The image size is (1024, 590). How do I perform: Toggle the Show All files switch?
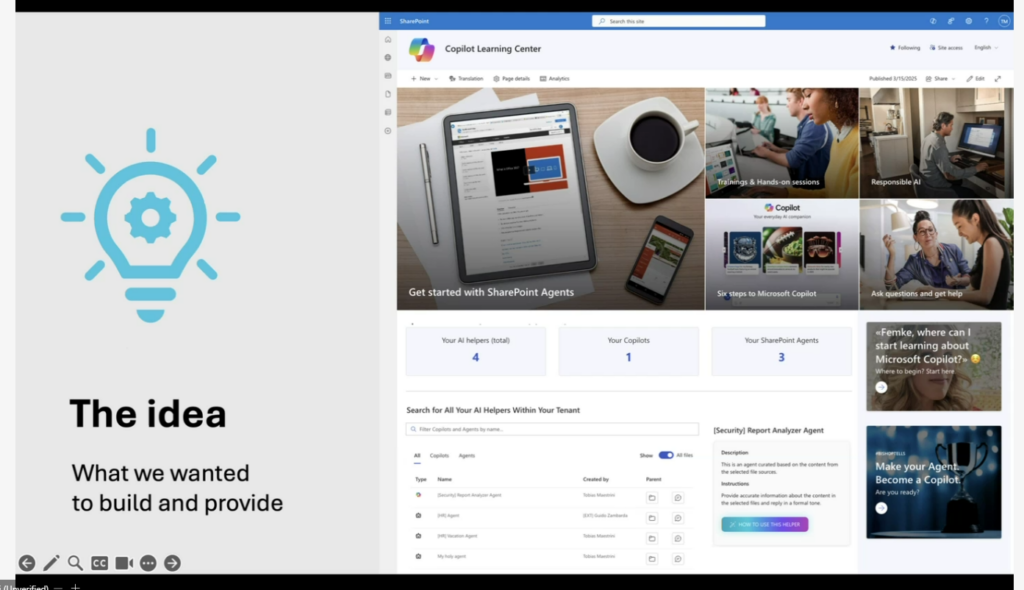[x=665, y=455]
